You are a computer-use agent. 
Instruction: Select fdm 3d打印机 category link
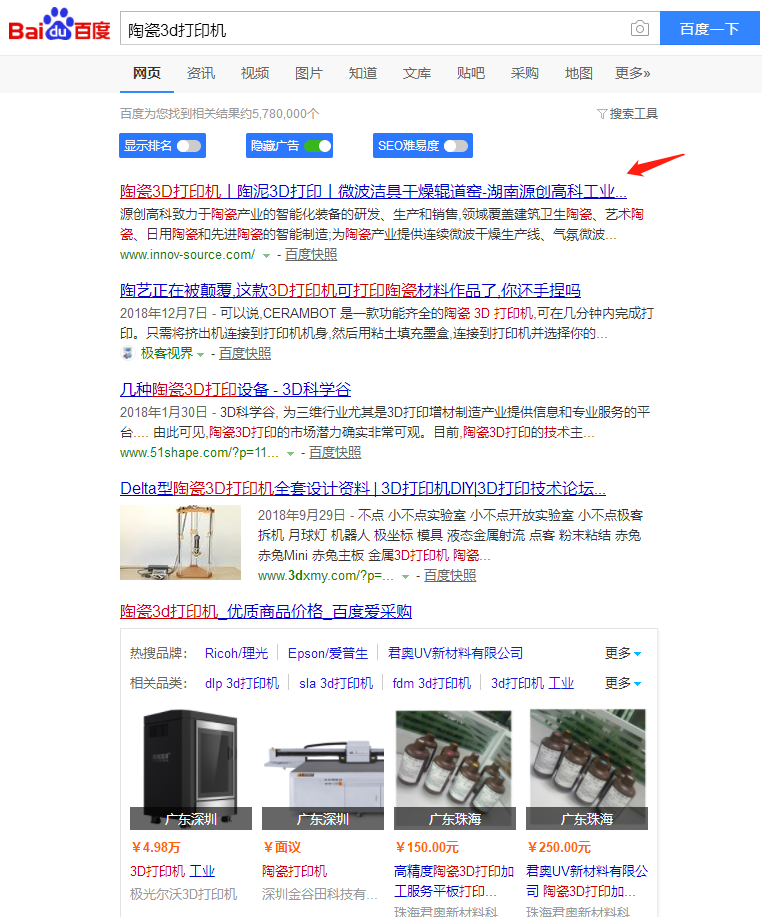pos(432,683)
